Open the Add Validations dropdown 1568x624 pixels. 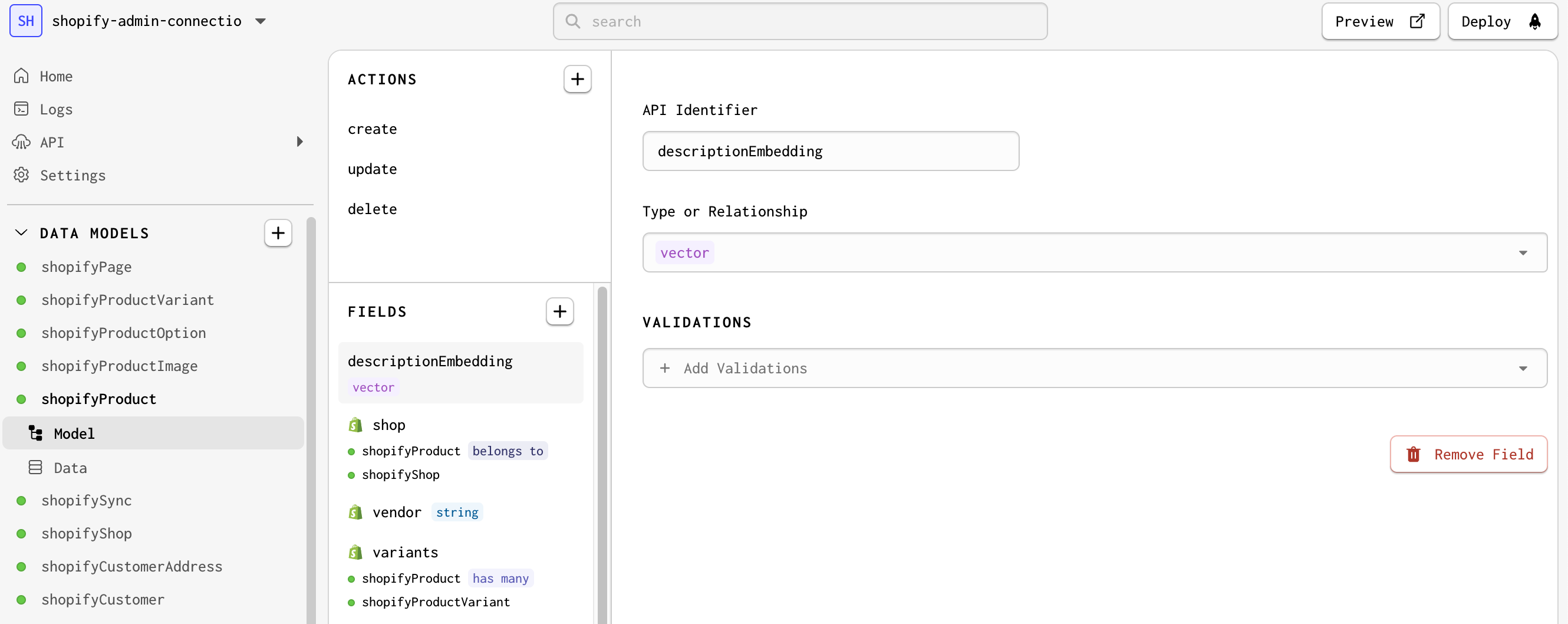tap(1095, 367)
